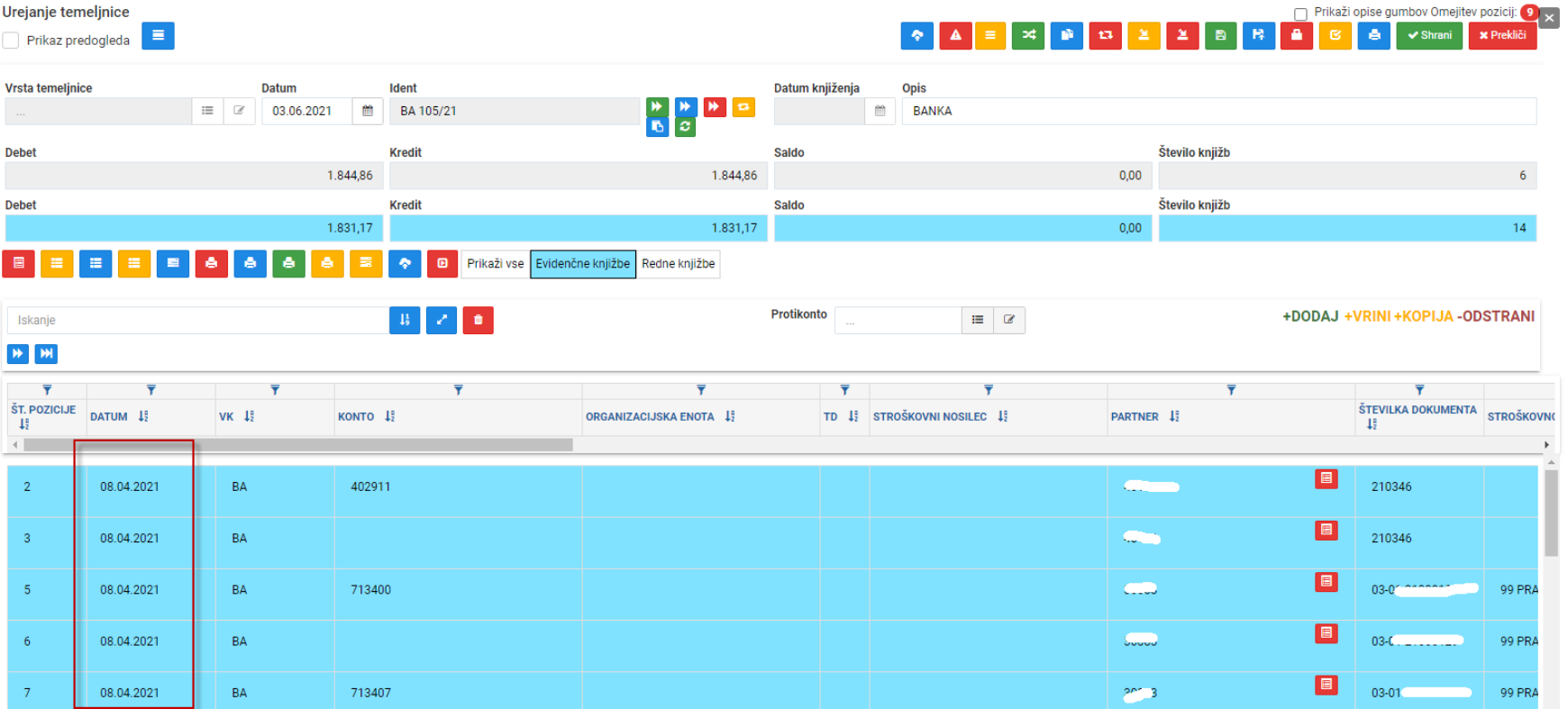The width and height of the screenshot is (1568, 718).
Task: Switch to Evidenčne knjižbe tab
Action: 583,264
